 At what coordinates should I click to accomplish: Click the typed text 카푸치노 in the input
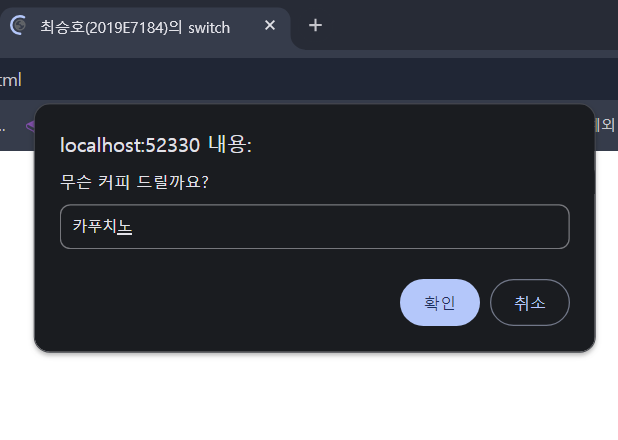coord(102,226)
